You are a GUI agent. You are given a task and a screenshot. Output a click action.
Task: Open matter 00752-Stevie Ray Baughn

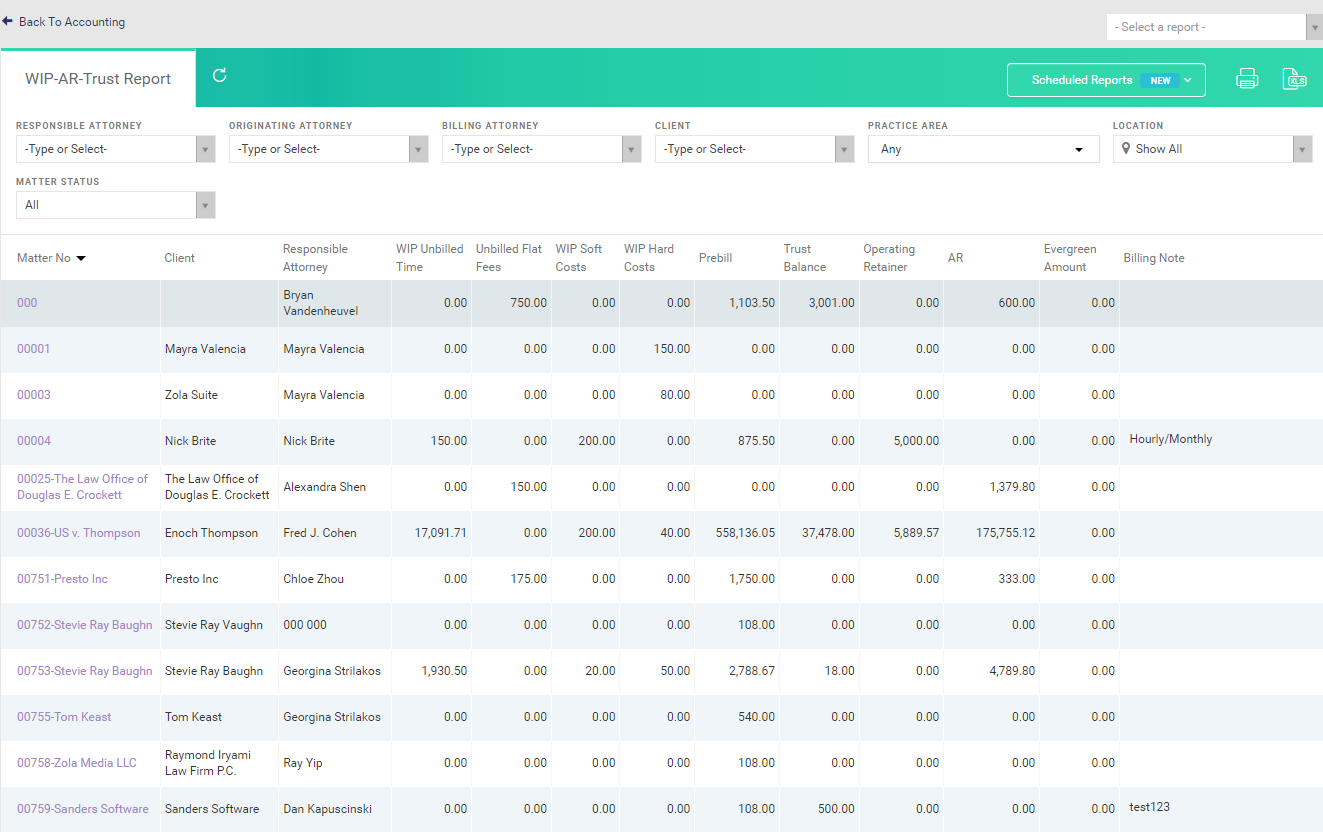pyautogui.click(x=85, y=625)
